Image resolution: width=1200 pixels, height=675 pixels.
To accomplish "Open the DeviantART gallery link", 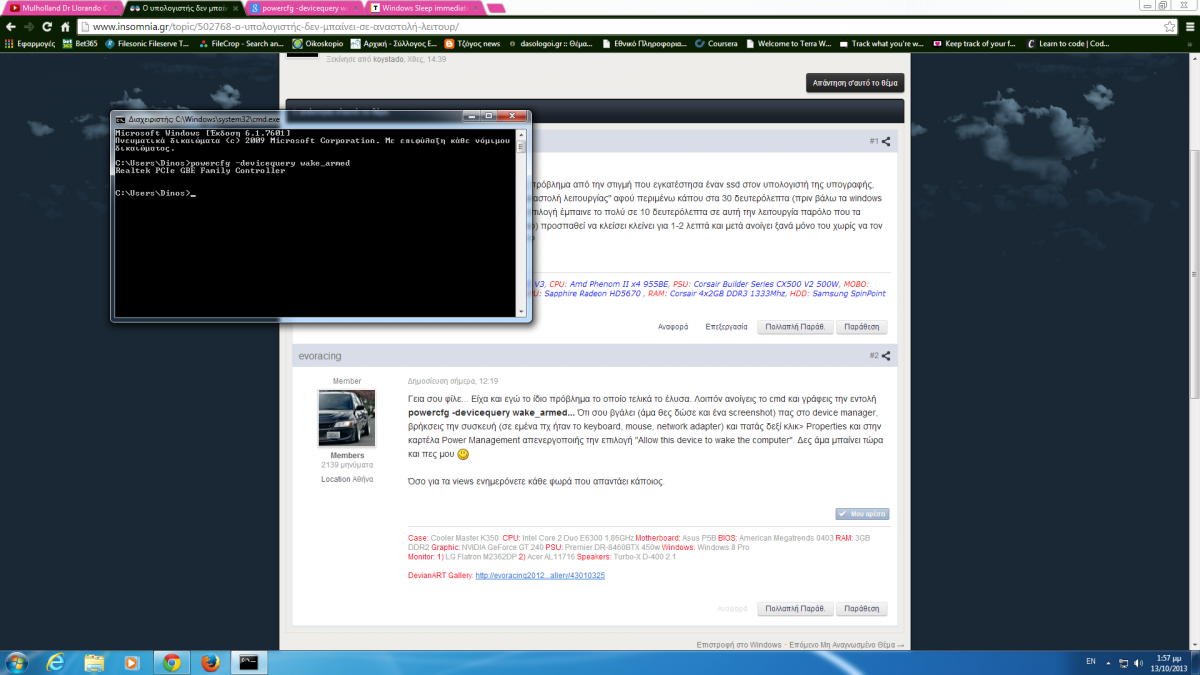I will coord(540,575).
